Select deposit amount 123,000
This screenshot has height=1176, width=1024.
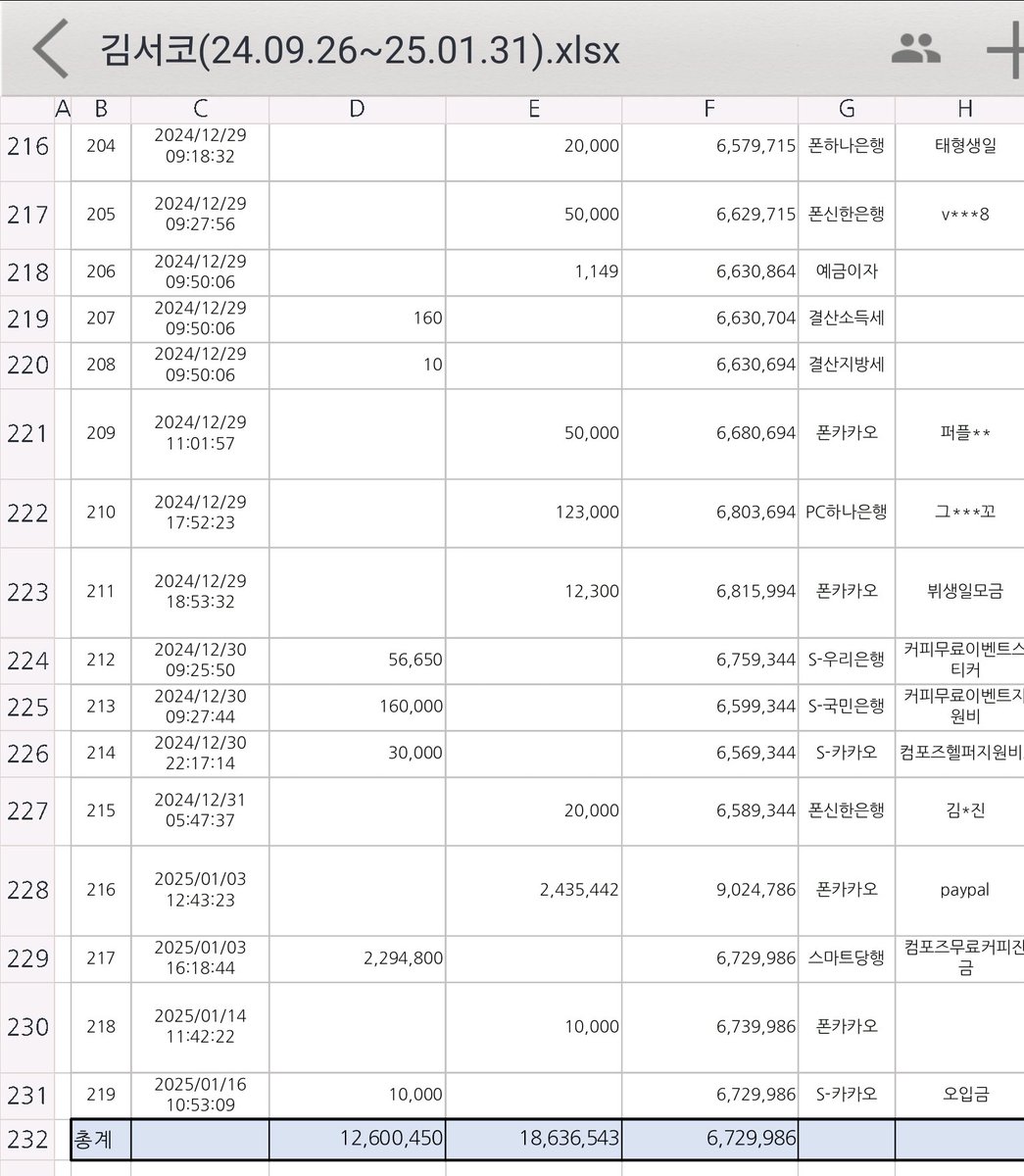[x=533, y=513]
